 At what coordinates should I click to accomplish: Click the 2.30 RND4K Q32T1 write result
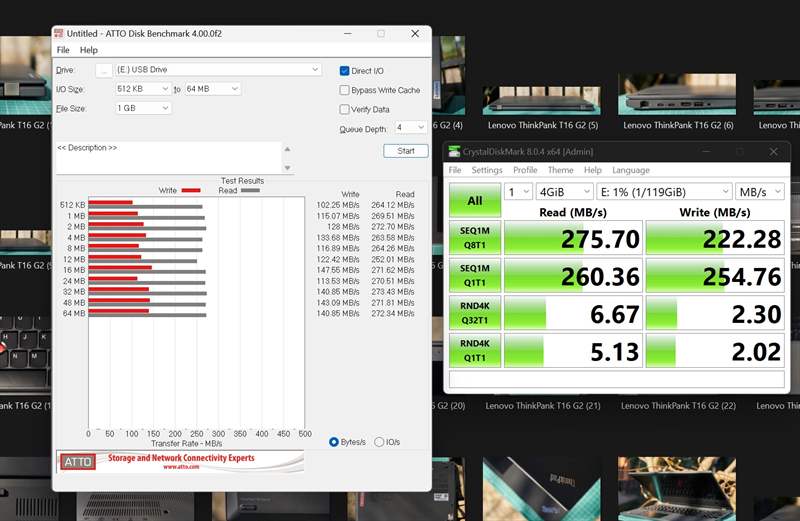pyautogui.click(x=715, y=313)
